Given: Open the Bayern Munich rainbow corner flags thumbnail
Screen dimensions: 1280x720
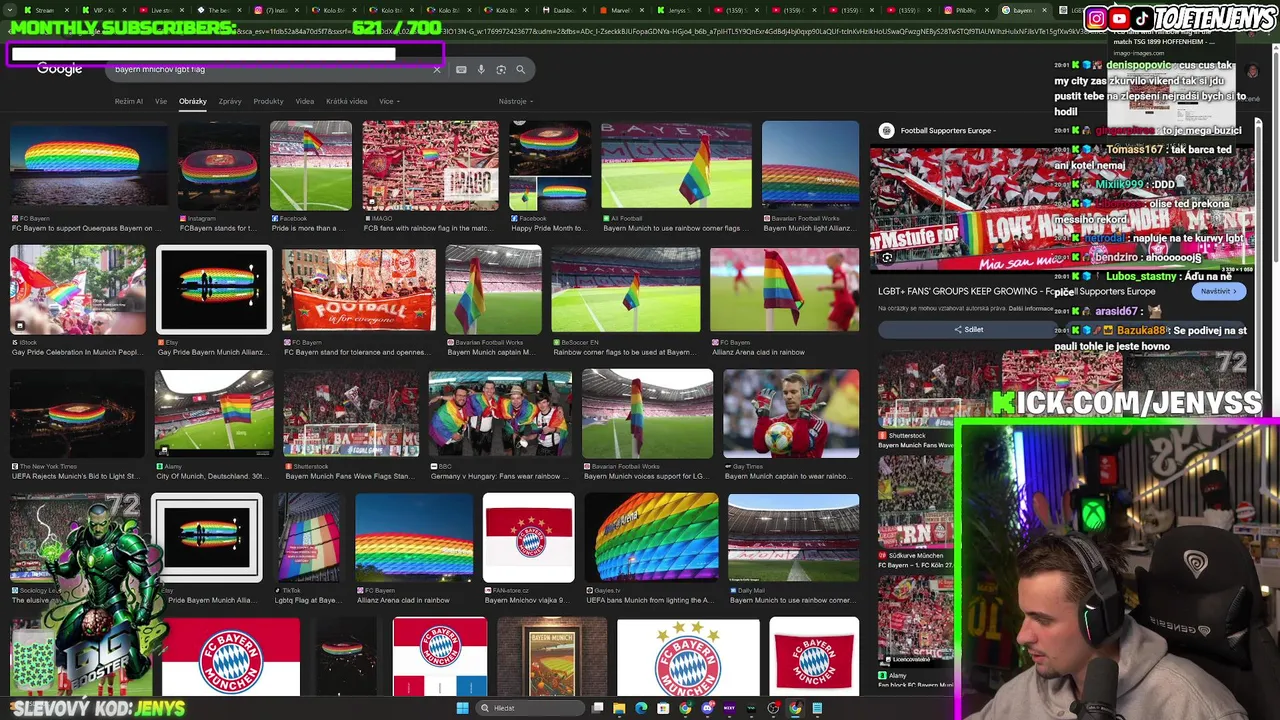Looking at the screenshot, I should pos(676,164).
